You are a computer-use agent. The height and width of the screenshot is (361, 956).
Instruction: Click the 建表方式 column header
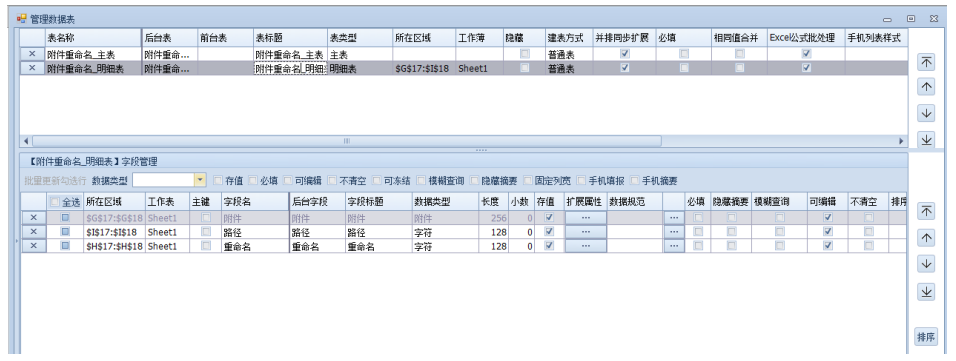tap(569, 38)
